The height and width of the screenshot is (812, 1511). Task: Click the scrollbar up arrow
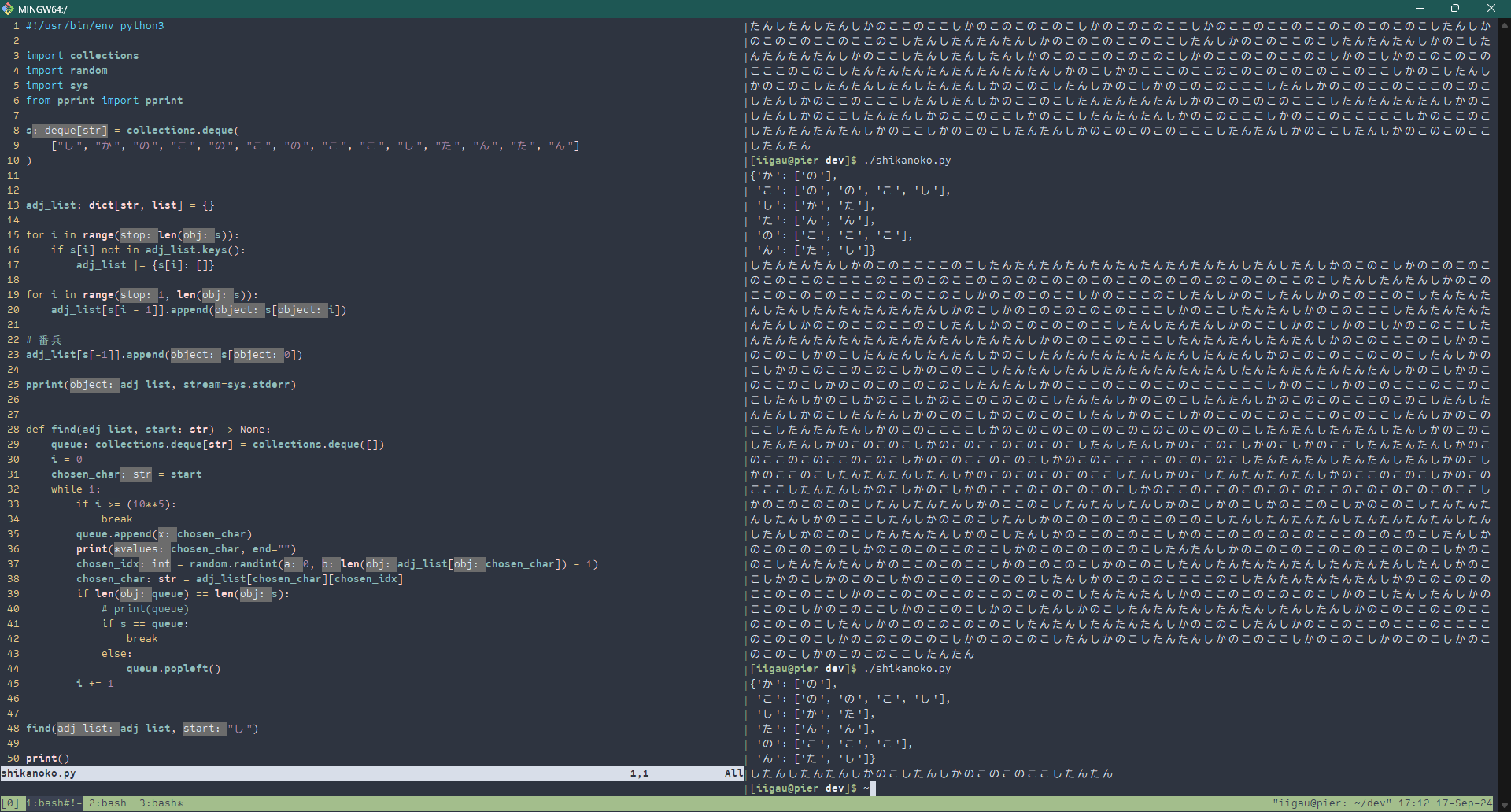pyautogui.click(x=1504, y=25)
